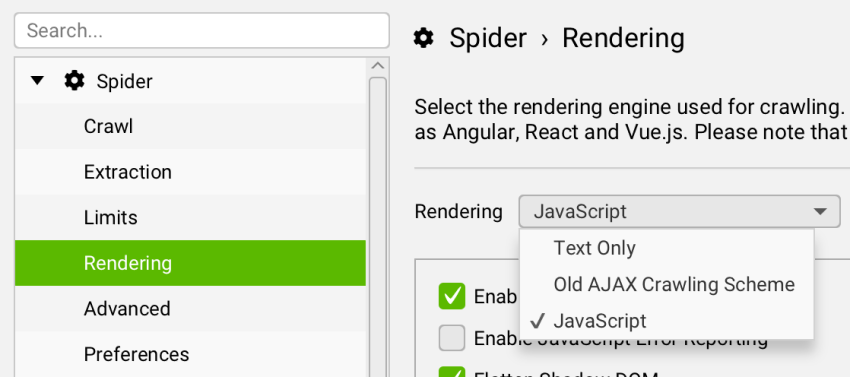This screenshot has height=377, width=850.
Task: Open the Rendering engine dropdown arrow
Action: pos(820,211)
